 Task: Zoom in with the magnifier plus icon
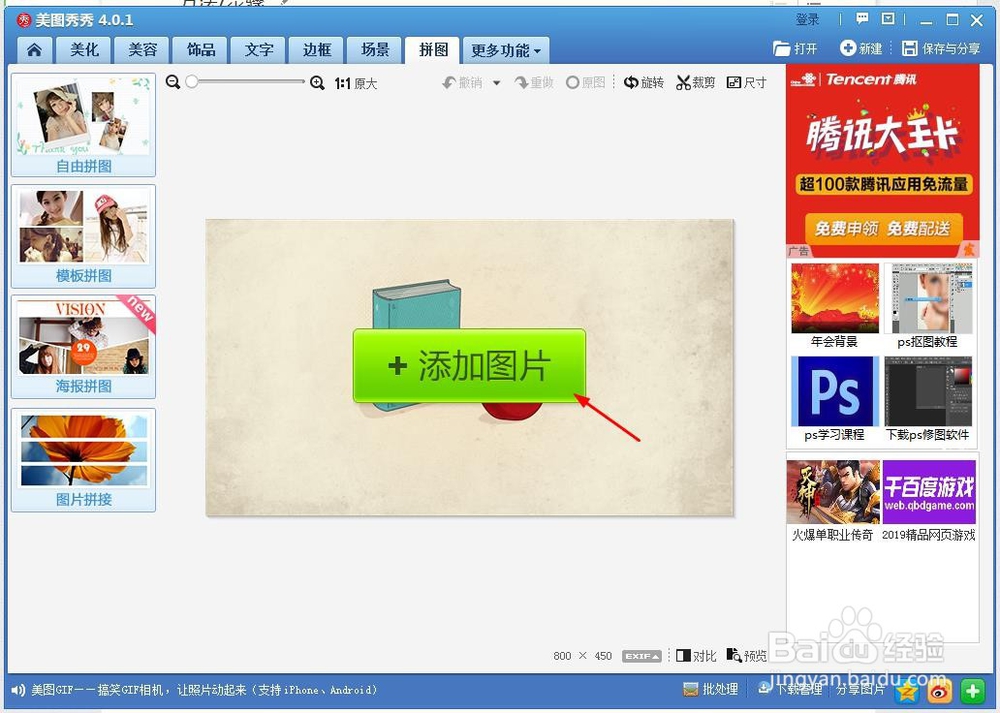[318, 83]
